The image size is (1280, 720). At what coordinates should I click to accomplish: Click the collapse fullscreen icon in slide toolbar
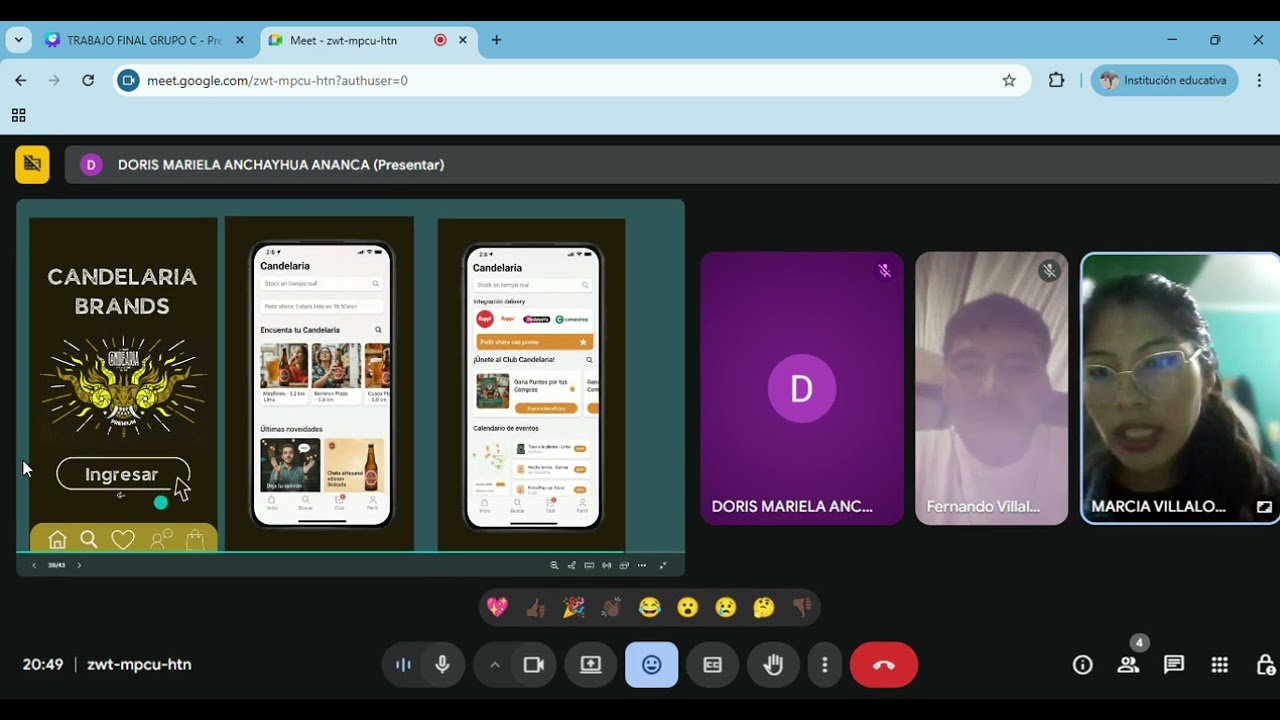663,565
